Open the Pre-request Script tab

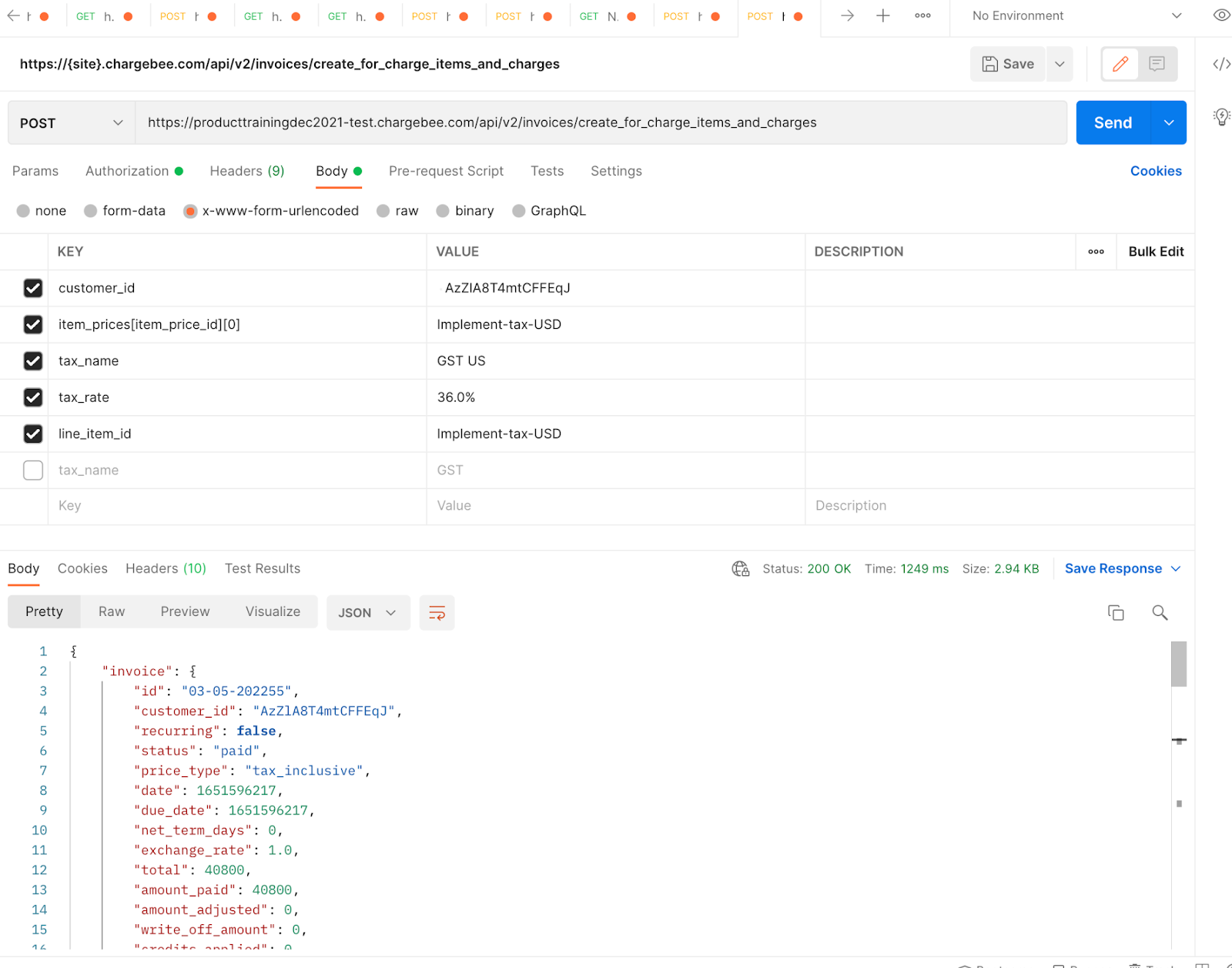(x=446, y=171)
